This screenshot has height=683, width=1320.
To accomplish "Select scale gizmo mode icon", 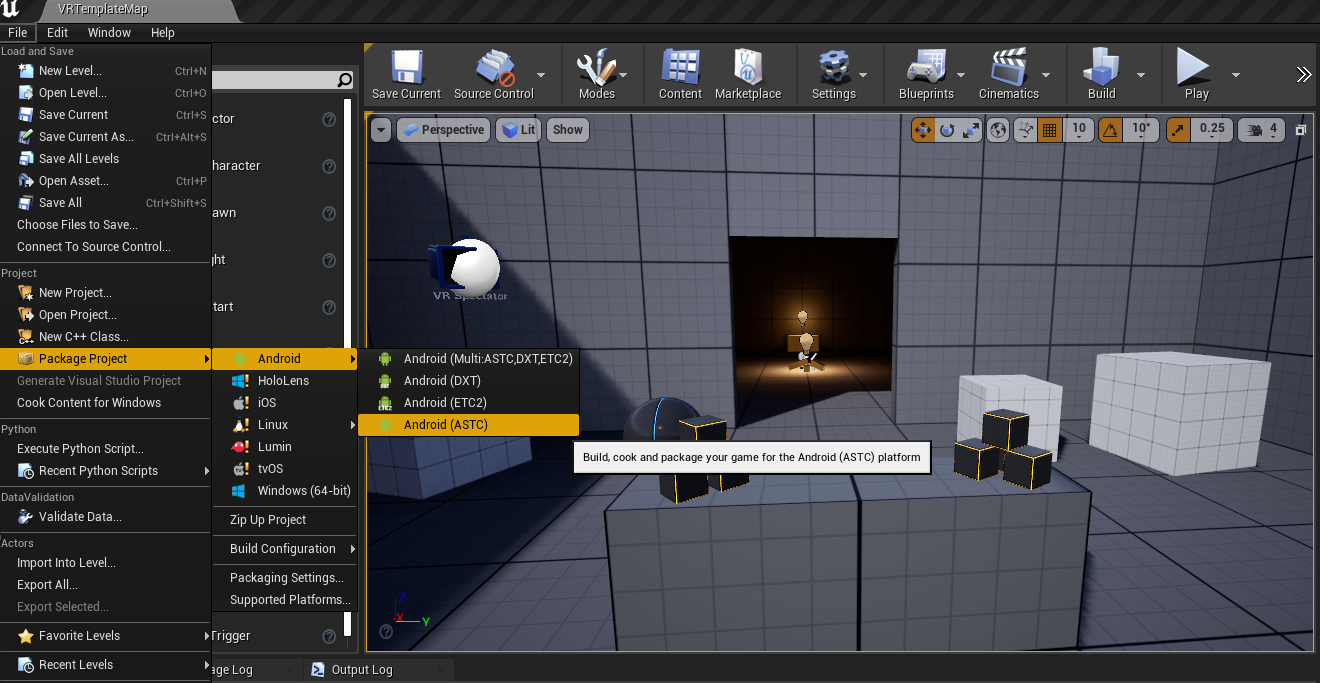I will pyautogui.click(x=970, y=130).
